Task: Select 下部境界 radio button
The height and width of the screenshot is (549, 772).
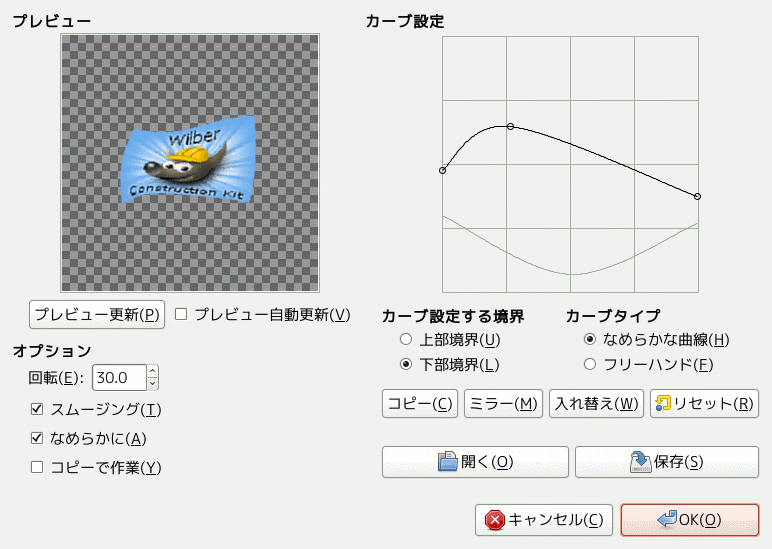Action: click(x=405, y=364)
